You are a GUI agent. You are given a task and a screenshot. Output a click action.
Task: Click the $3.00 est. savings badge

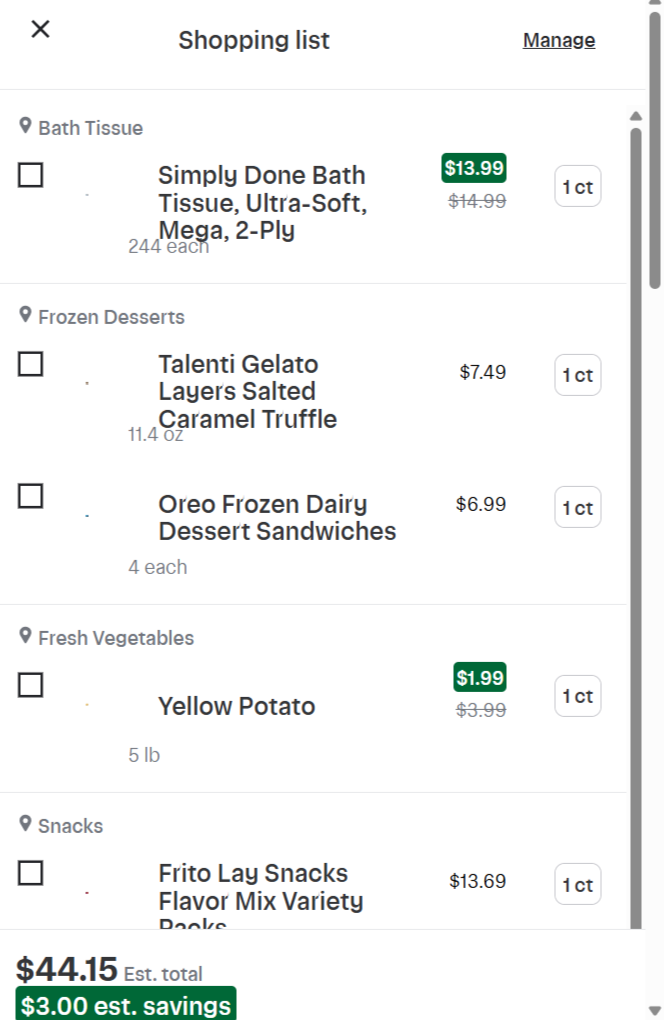[x=126, y=1005]
